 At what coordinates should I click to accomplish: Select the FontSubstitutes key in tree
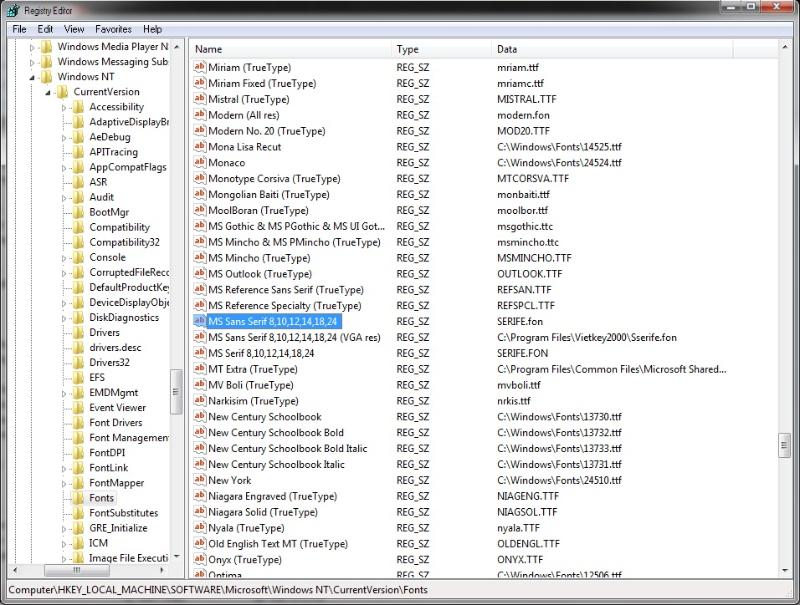123,513
